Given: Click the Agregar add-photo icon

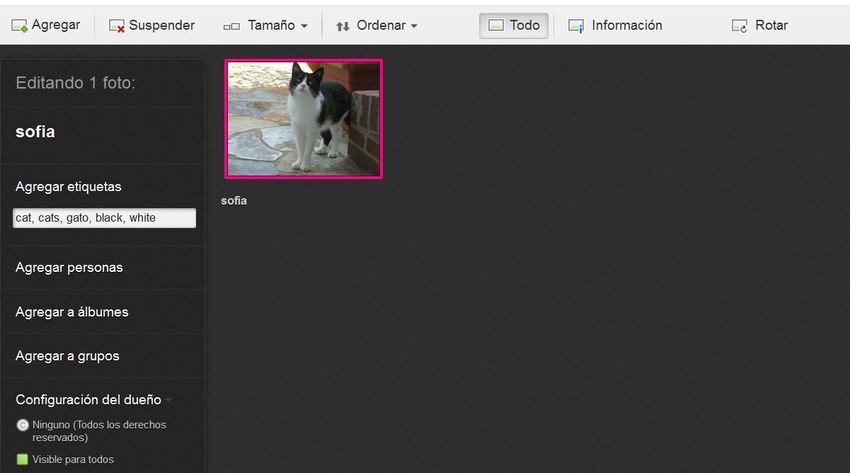Looking at the screenshot, I should 19,26.
